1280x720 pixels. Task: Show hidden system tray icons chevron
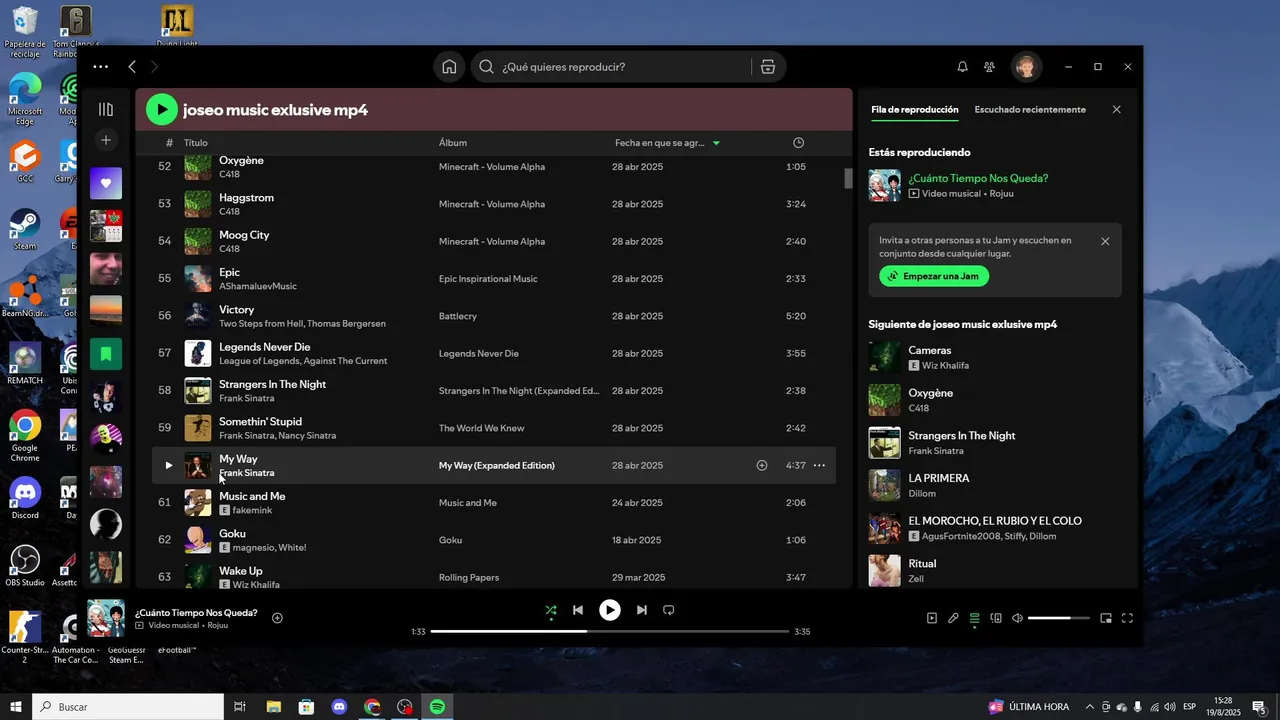1090,707
